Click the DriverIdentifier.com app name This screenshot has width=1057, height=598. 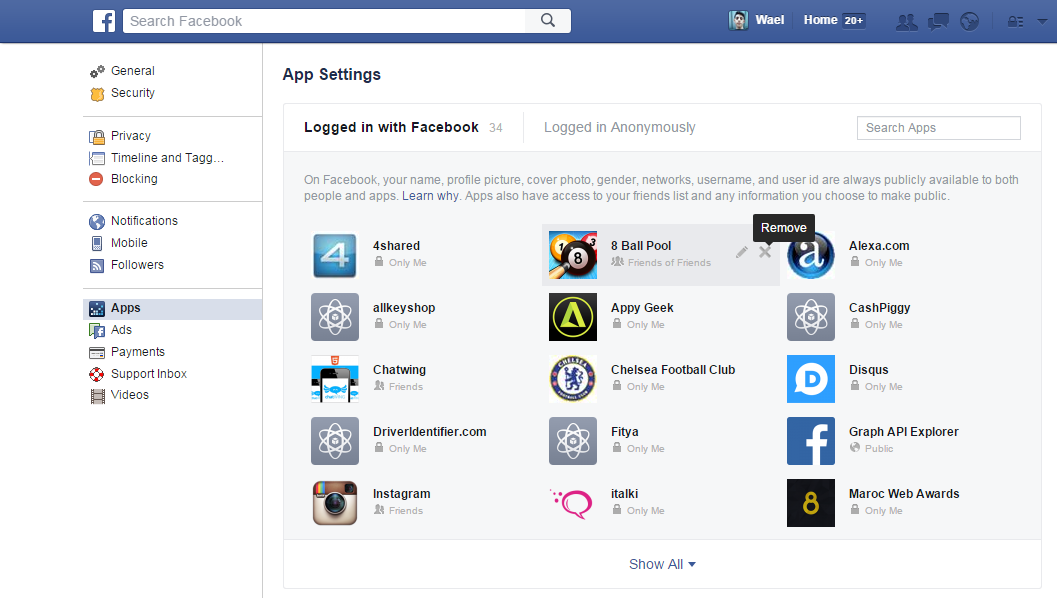pos(429,432)
